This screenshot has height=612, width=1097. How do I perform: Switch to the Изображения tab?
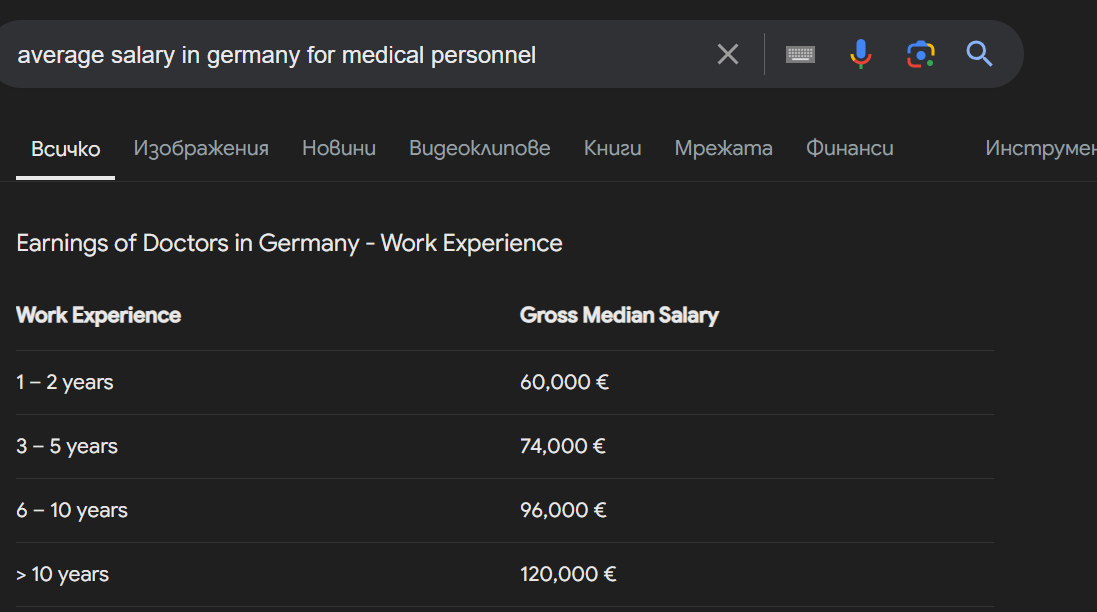[201, 149]
